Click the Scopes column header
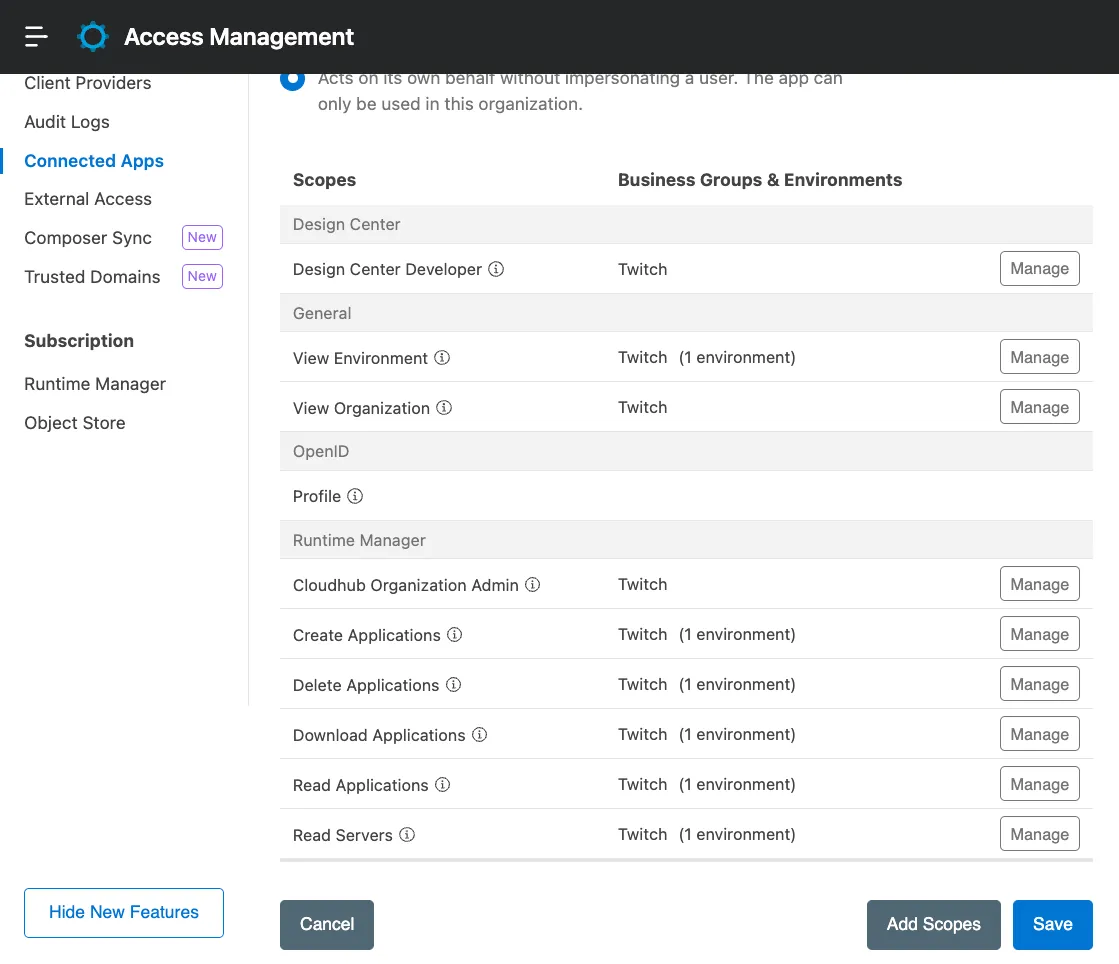 click(324, 180)
